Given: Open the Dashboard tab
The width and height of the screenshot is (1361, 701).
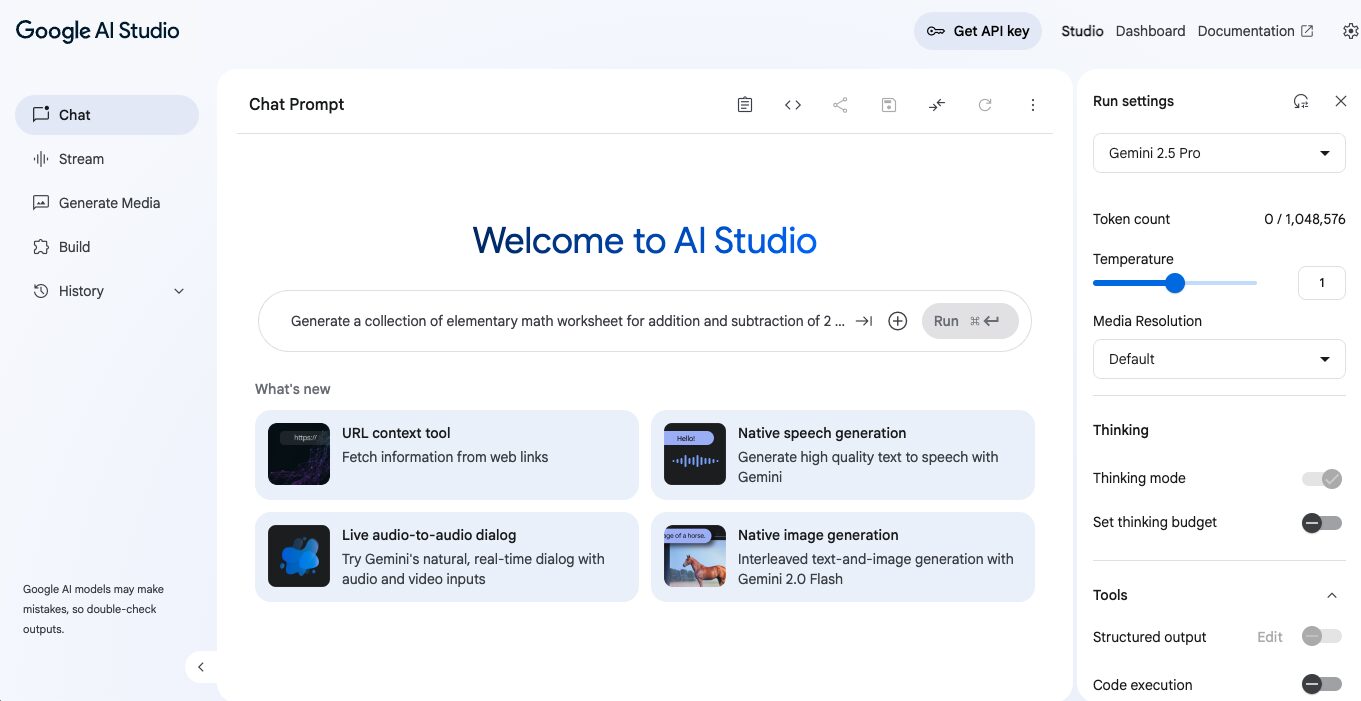Looking at the screenshot, I should coord(1150,31).
